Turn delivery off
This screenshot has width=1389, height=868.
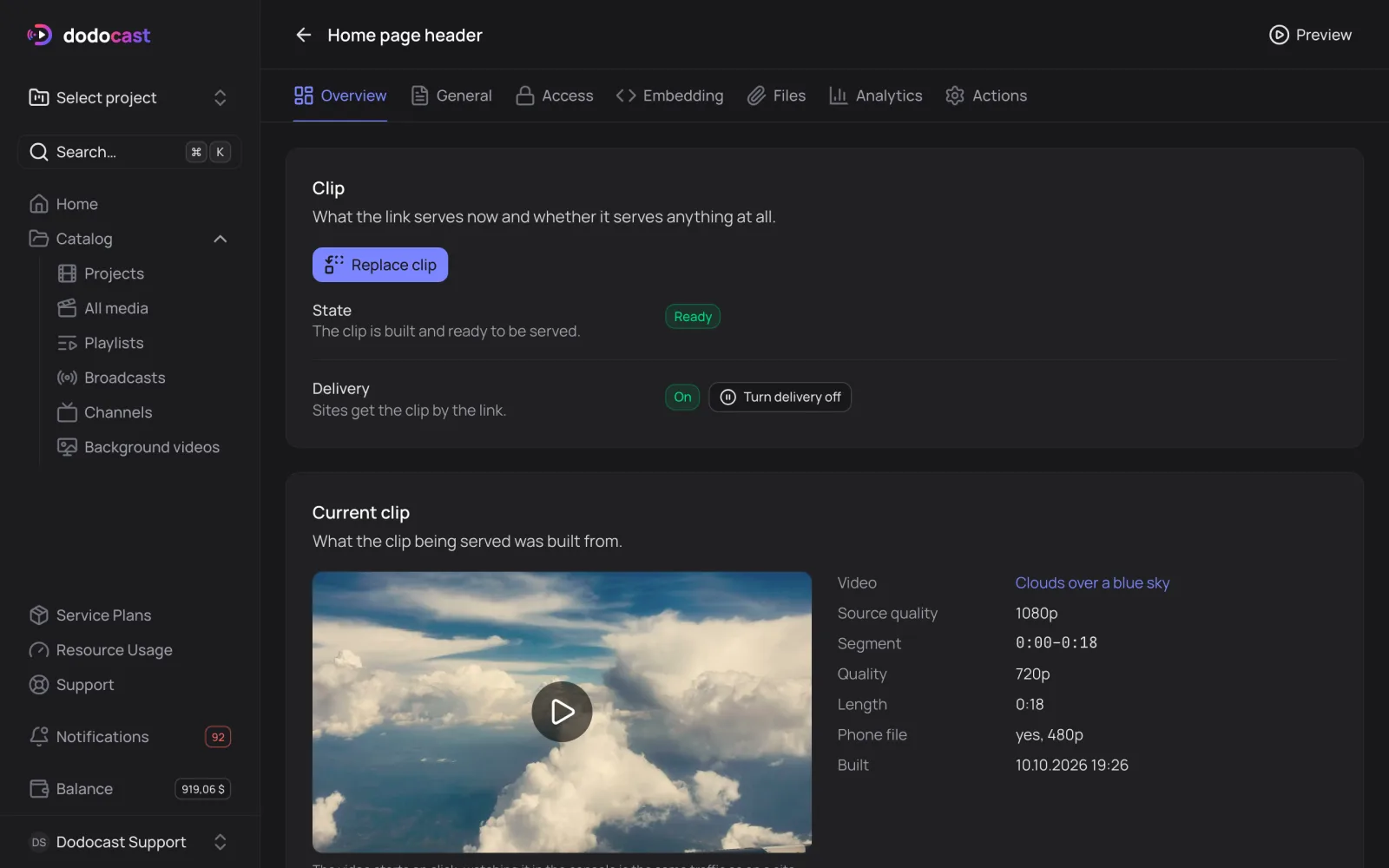(780, 397)
